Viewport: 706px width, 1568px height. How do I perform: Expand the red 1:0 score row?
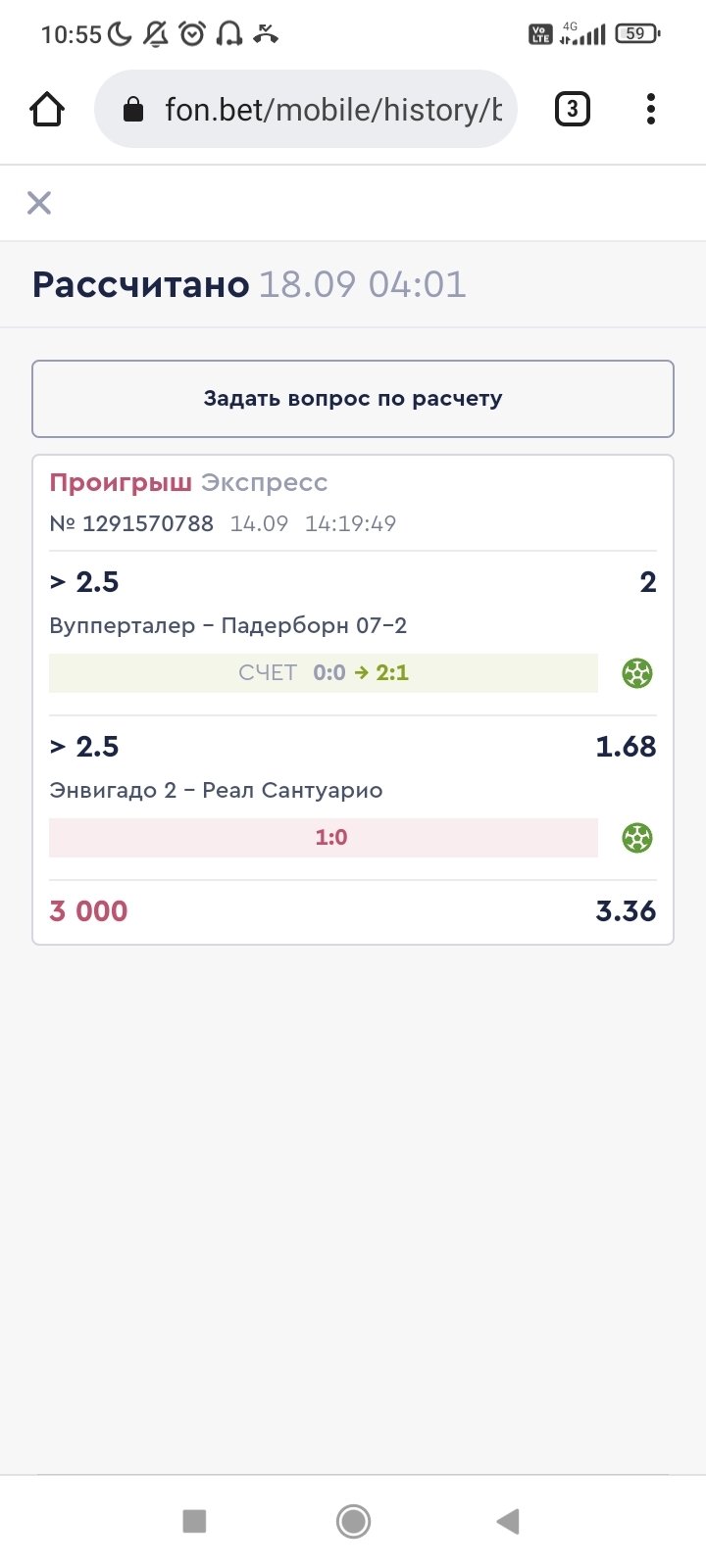click(x=324, y=838)
